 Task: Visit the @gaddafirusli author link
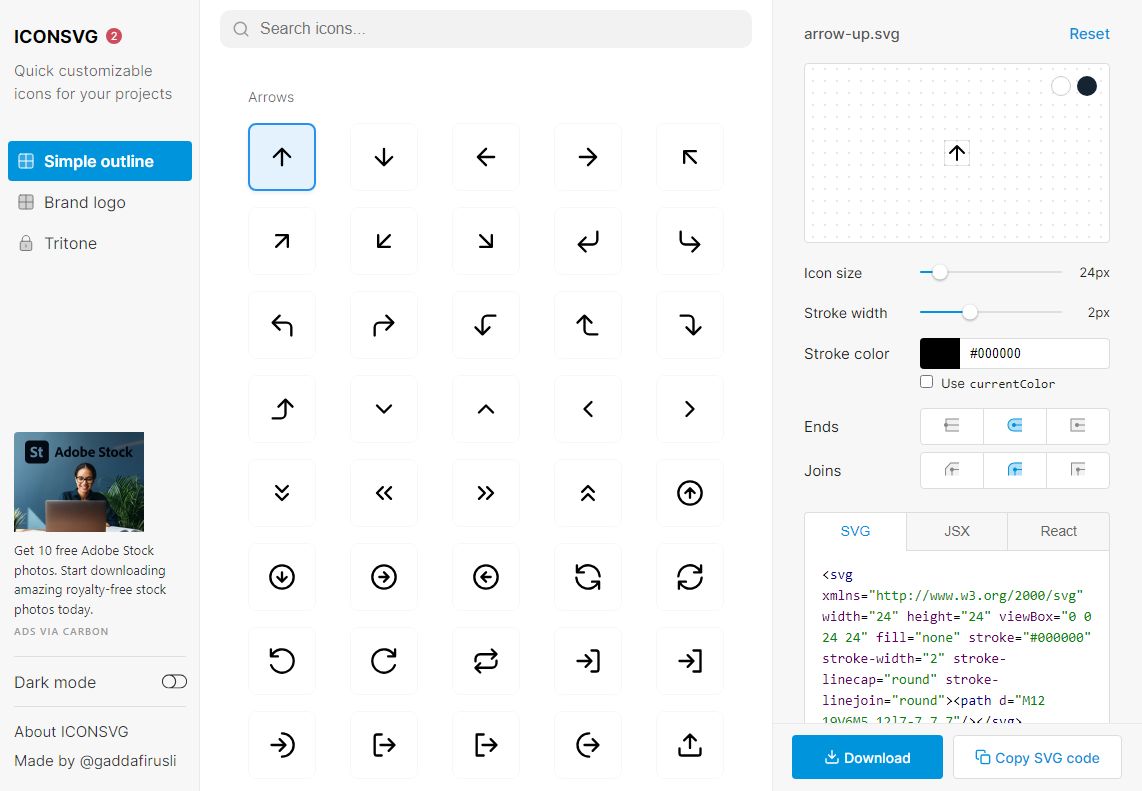coord(127,760)
